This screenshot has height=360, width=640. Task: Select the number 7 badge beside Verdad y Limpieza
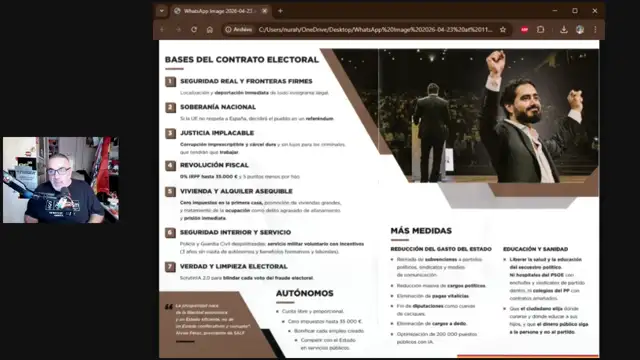[x=171, y=267]
